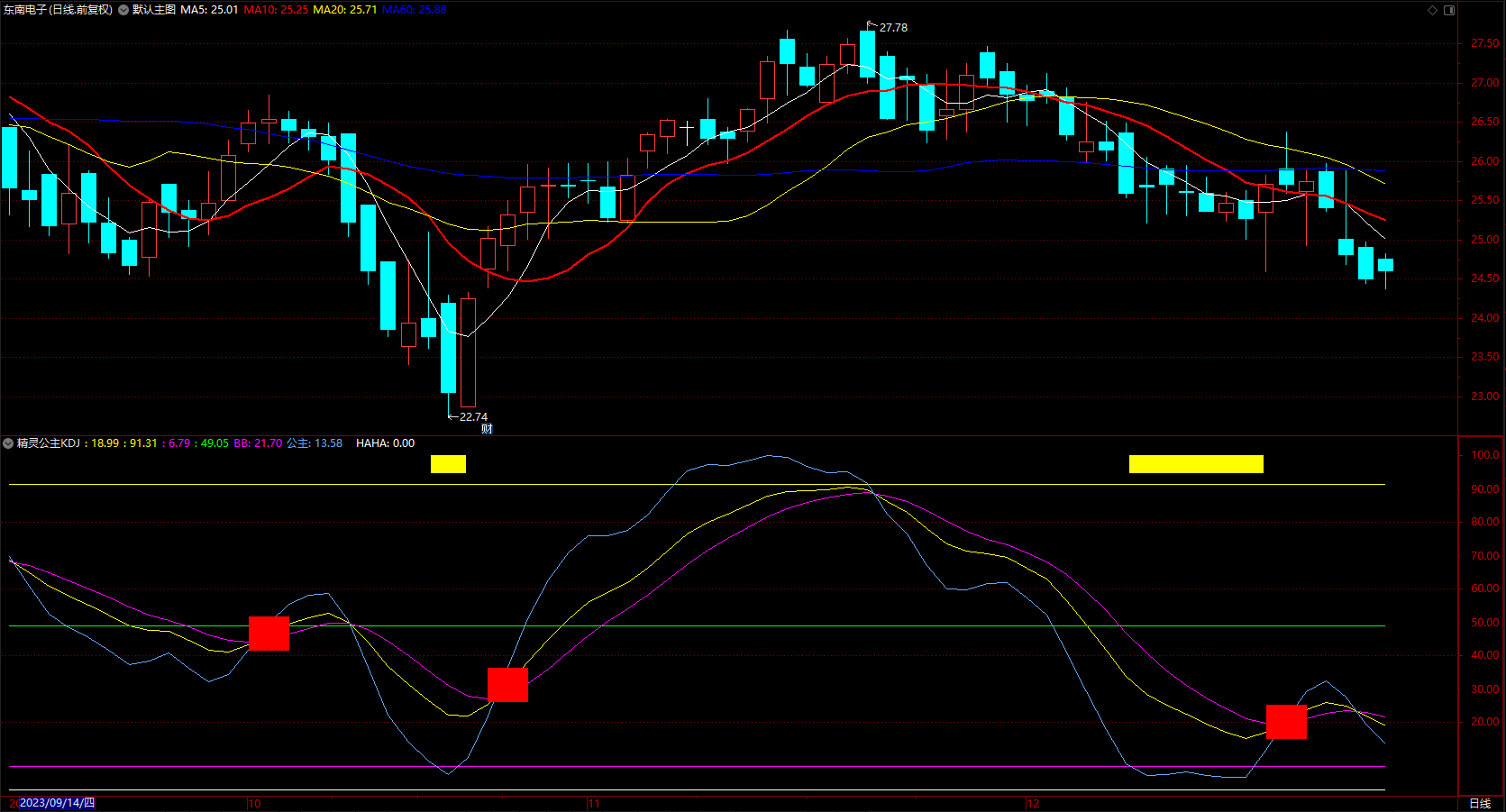Click the 100.0 KDJ axis label
The height and width of the screenshot is (812, 1506).
[x=1485, y=455]
